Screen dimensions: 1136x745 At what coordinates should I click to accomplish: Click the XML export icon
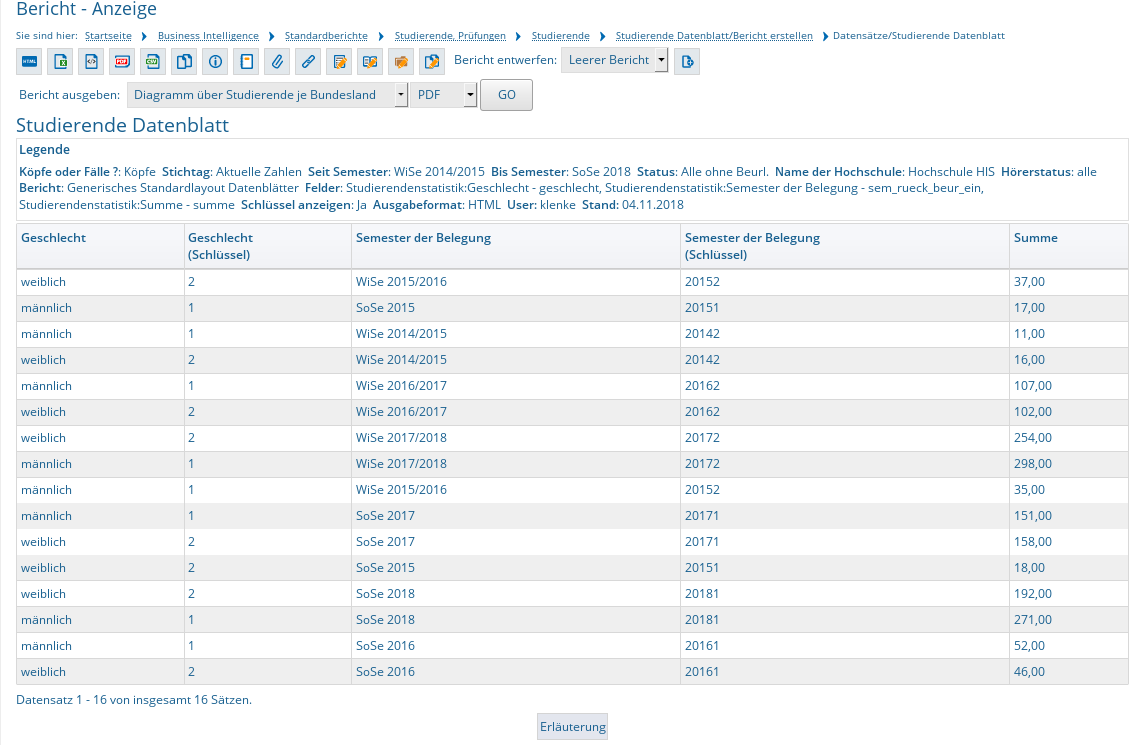tap(91, 62)
